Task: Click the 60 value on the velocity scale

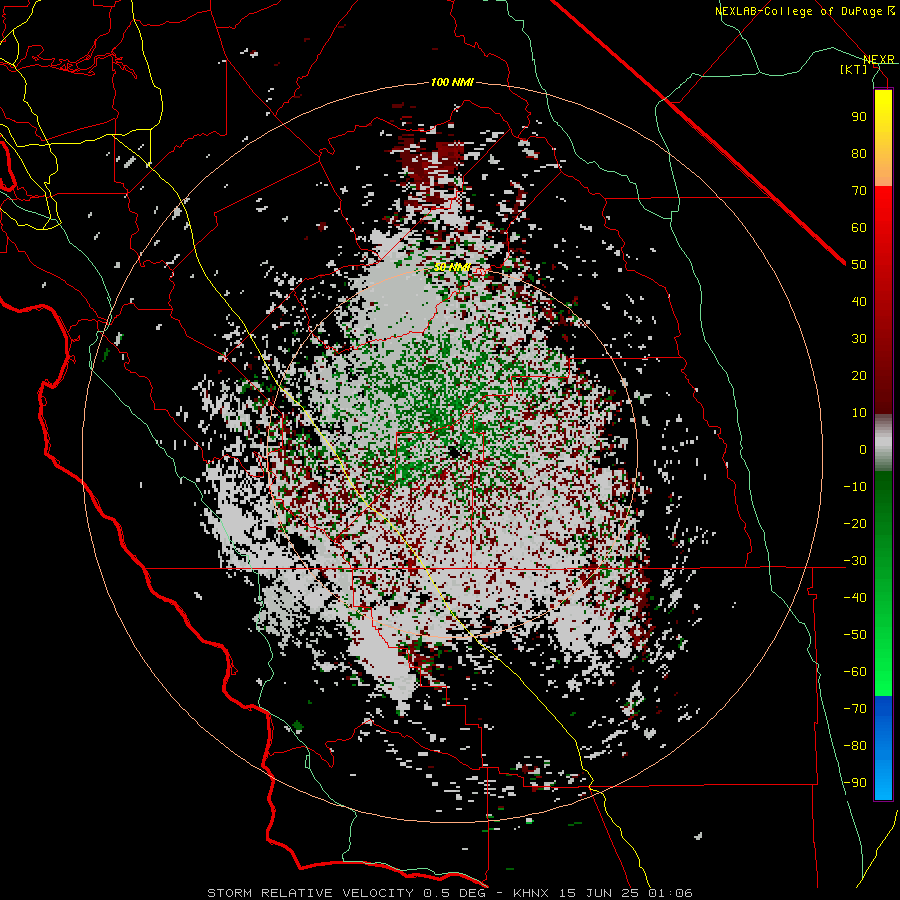Action: (859, 227)
